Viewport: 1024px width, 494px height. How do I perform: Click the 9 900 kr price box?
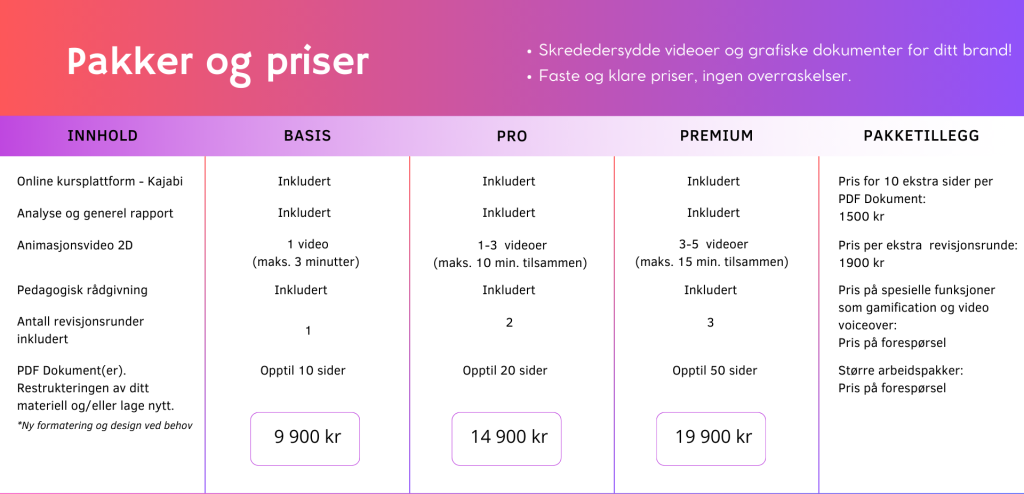tap(305, 438)
